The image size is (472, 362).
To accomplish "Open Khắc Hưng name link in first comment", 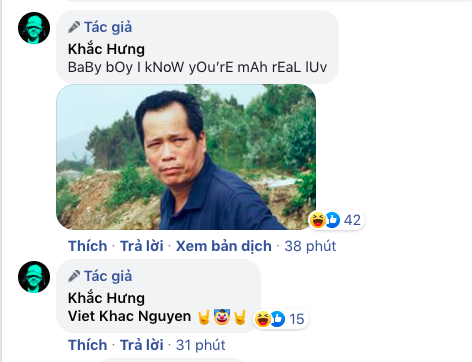I will point(106,49).
